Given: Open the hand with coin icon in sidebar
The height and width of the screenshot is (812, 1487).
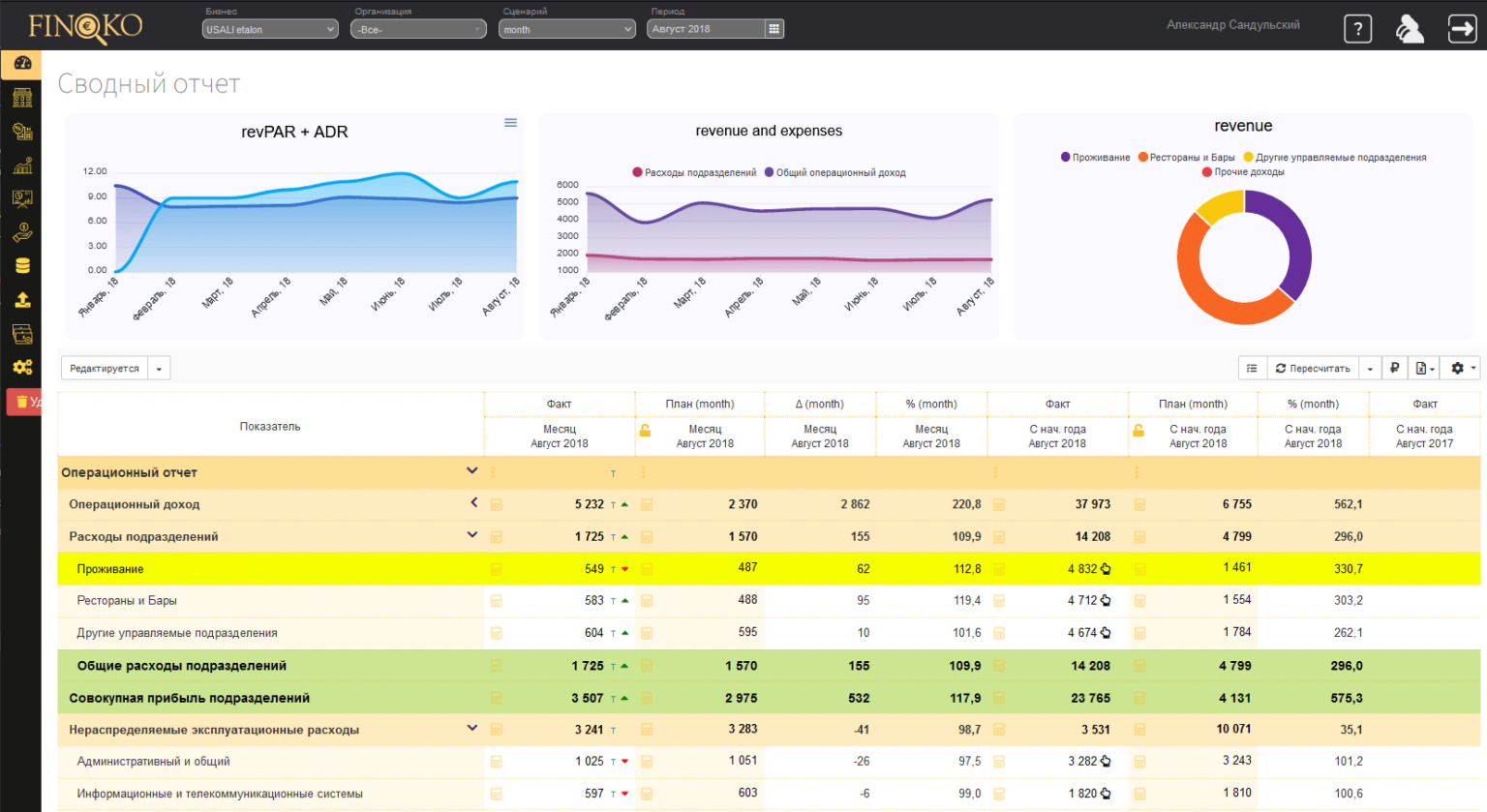Looking at the screenshot, I should point(22,232).
